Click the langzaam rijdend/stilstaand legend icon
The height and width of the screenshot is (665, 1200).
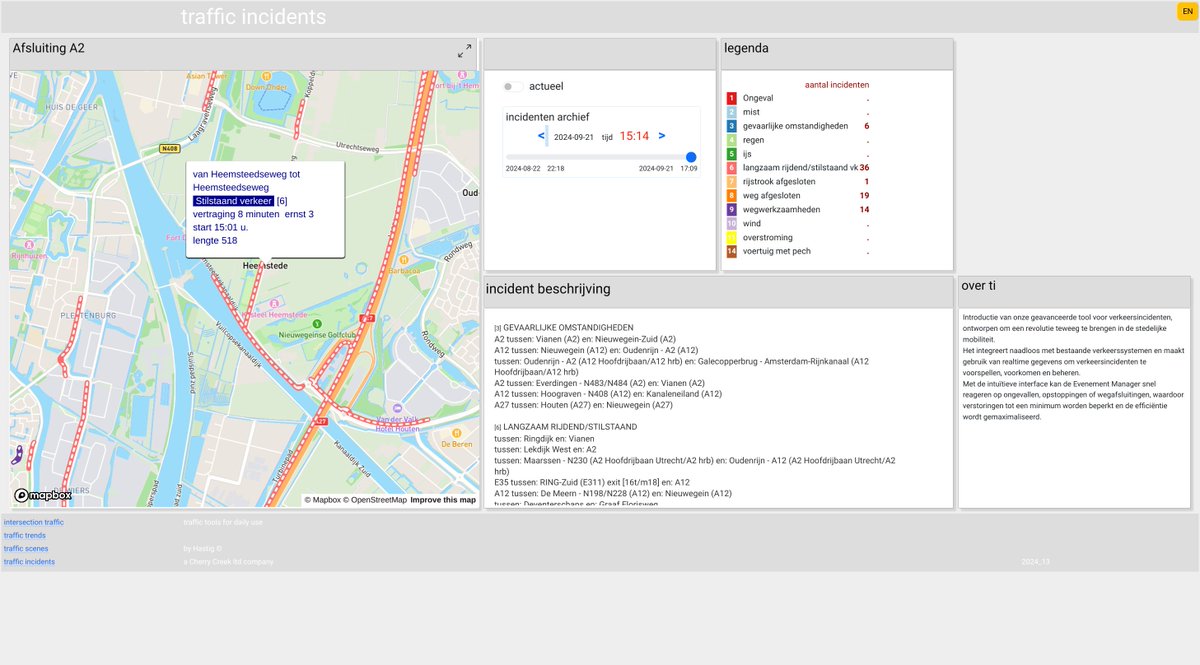pos(731,168)
